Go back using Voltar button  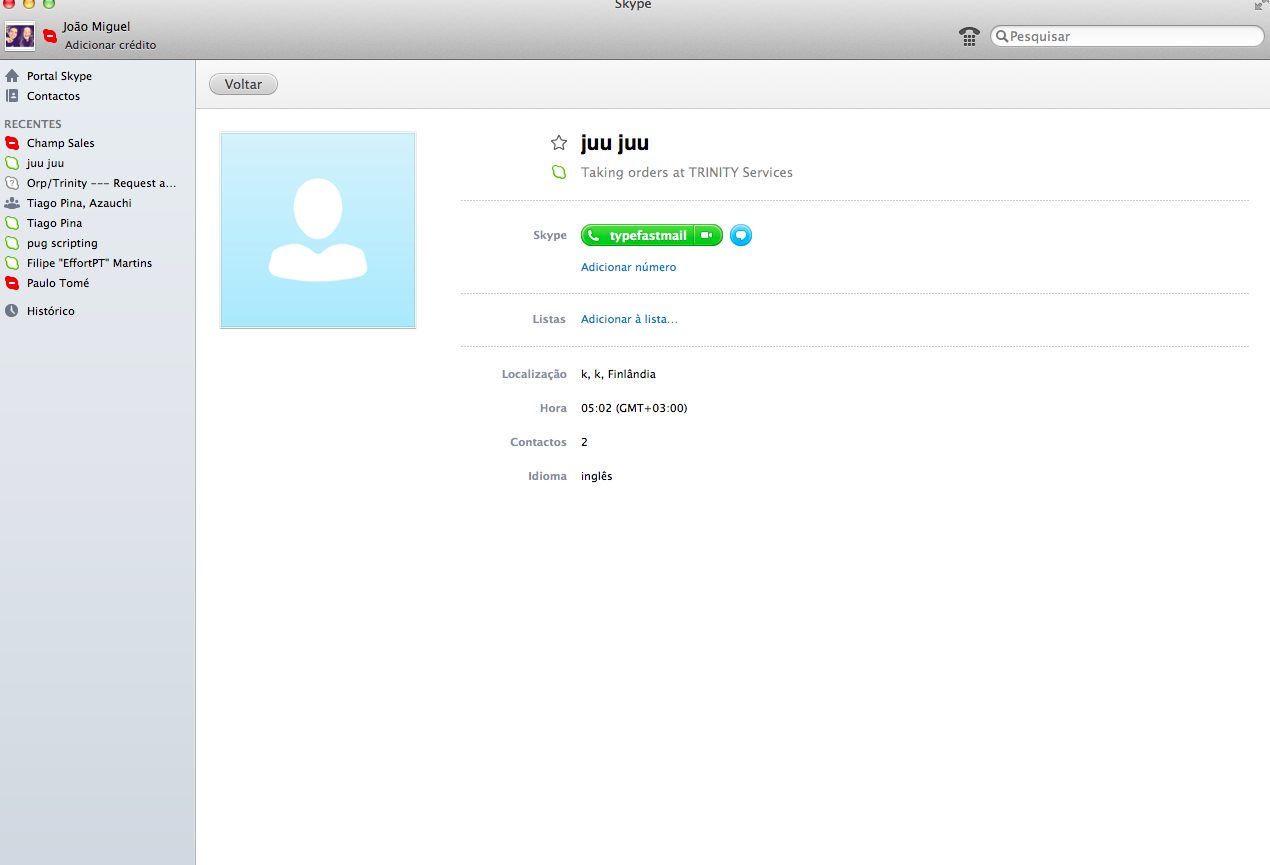click(243, 85)
